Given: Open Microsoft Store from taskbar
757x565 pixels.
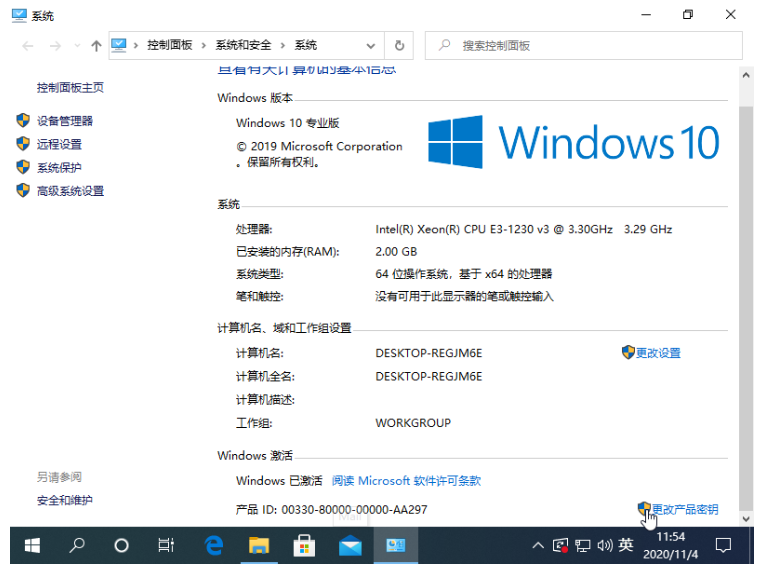Looking at the screenshot, I should (304, 546).
